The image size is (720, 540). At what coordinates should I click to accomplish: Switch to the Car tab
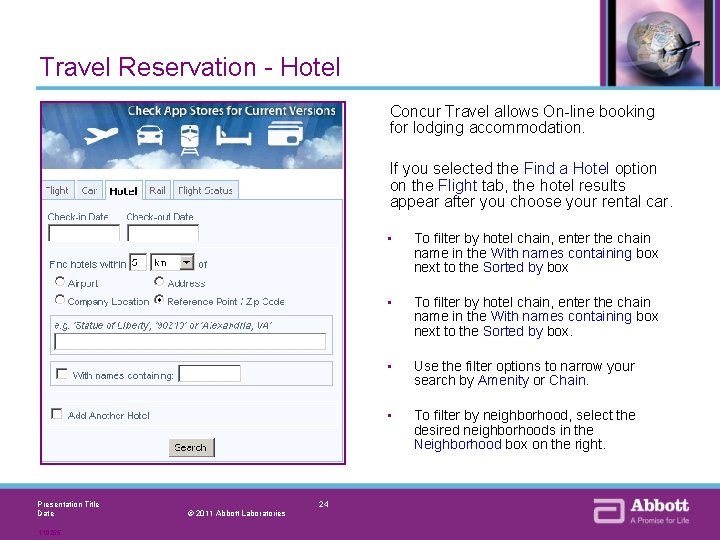pyautogui.click(x=89, y=190)
